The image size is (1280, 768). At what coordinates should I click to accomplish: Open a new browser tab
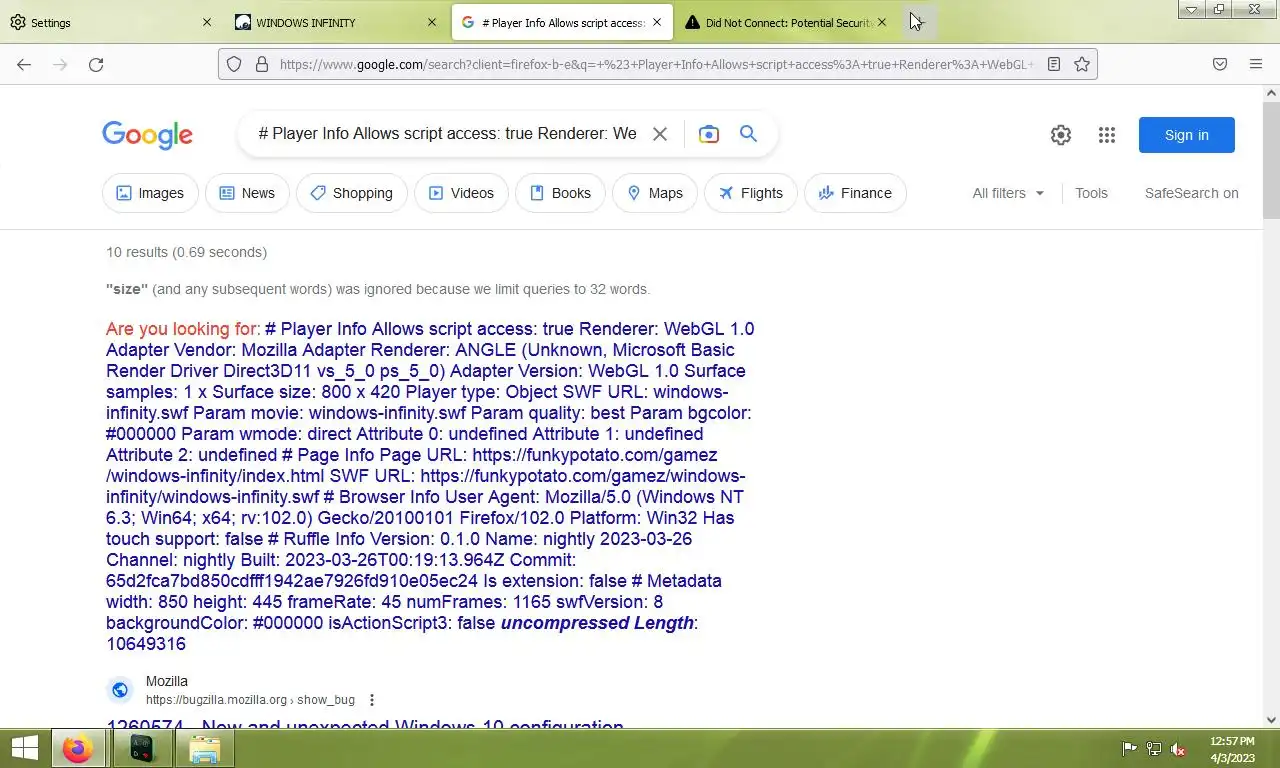pos(917,22)
